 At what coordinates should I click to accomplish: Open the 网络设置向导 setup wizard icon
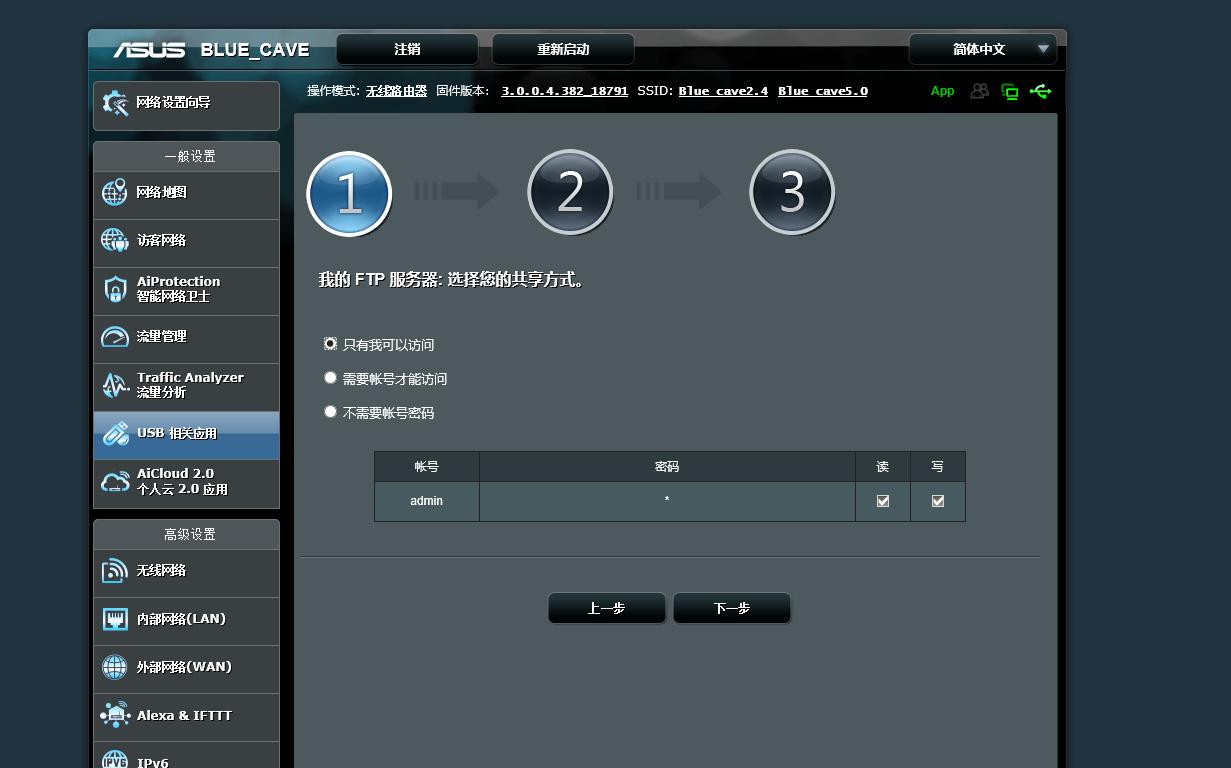[x=115, y=103]
